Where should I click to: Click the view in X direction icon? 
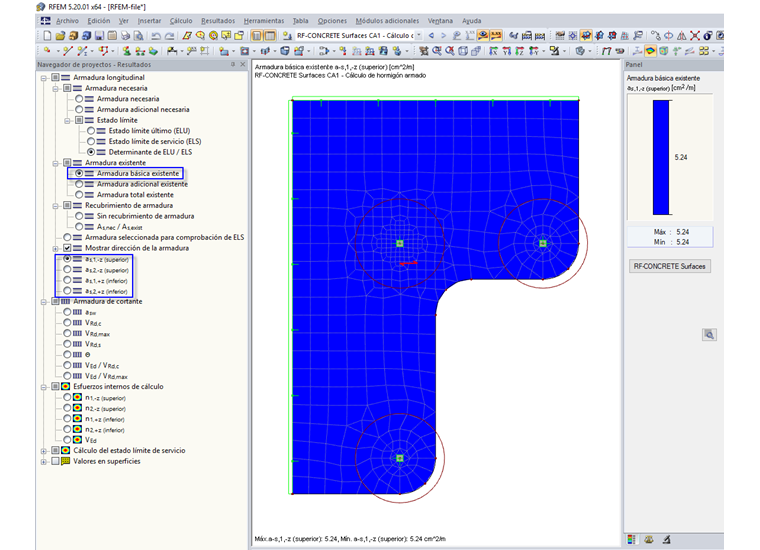coord(493,50)
